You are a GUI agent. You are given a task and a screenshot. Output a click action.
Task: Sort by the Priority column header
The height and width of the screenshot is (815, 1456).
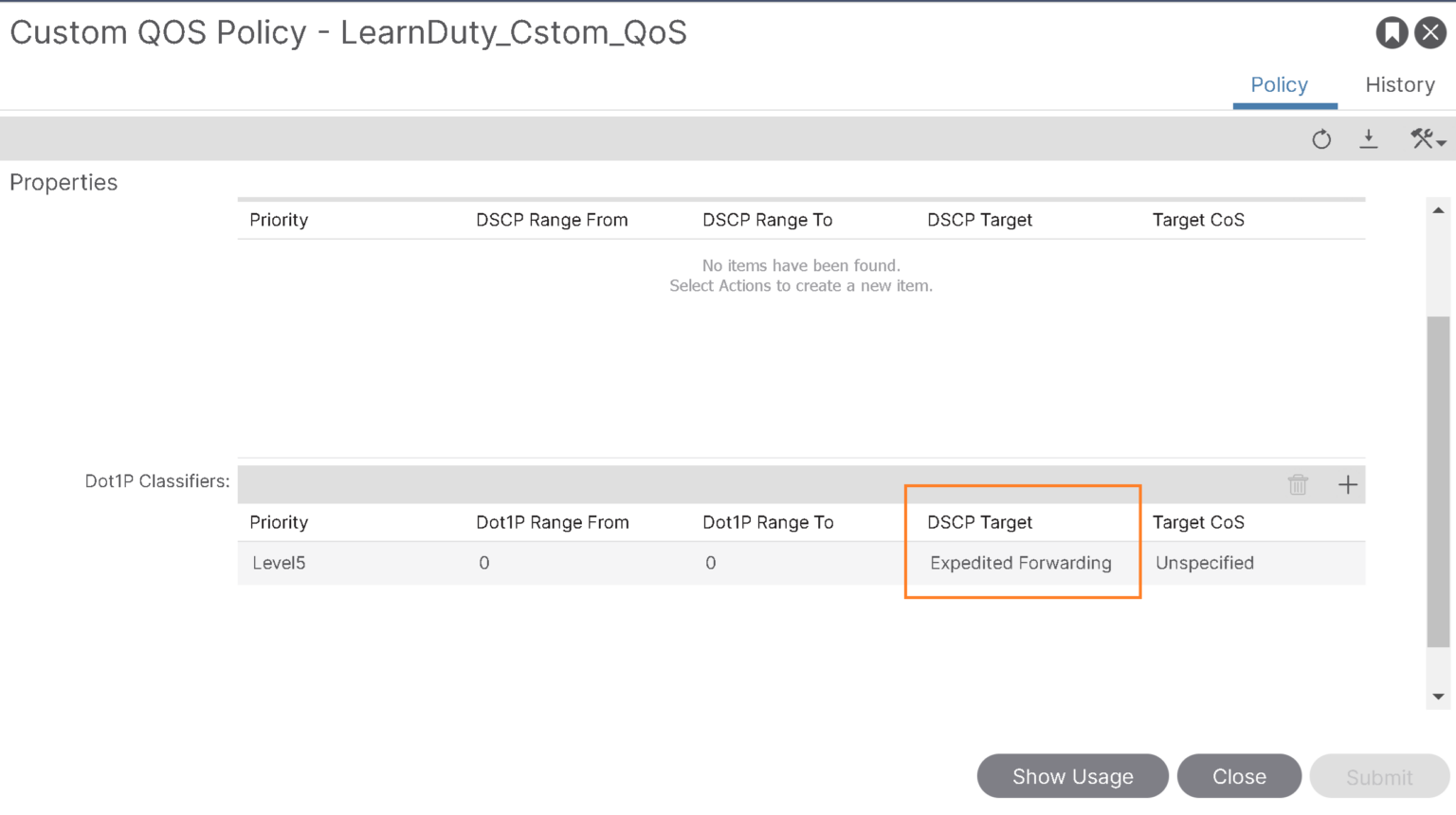[278, 522]
